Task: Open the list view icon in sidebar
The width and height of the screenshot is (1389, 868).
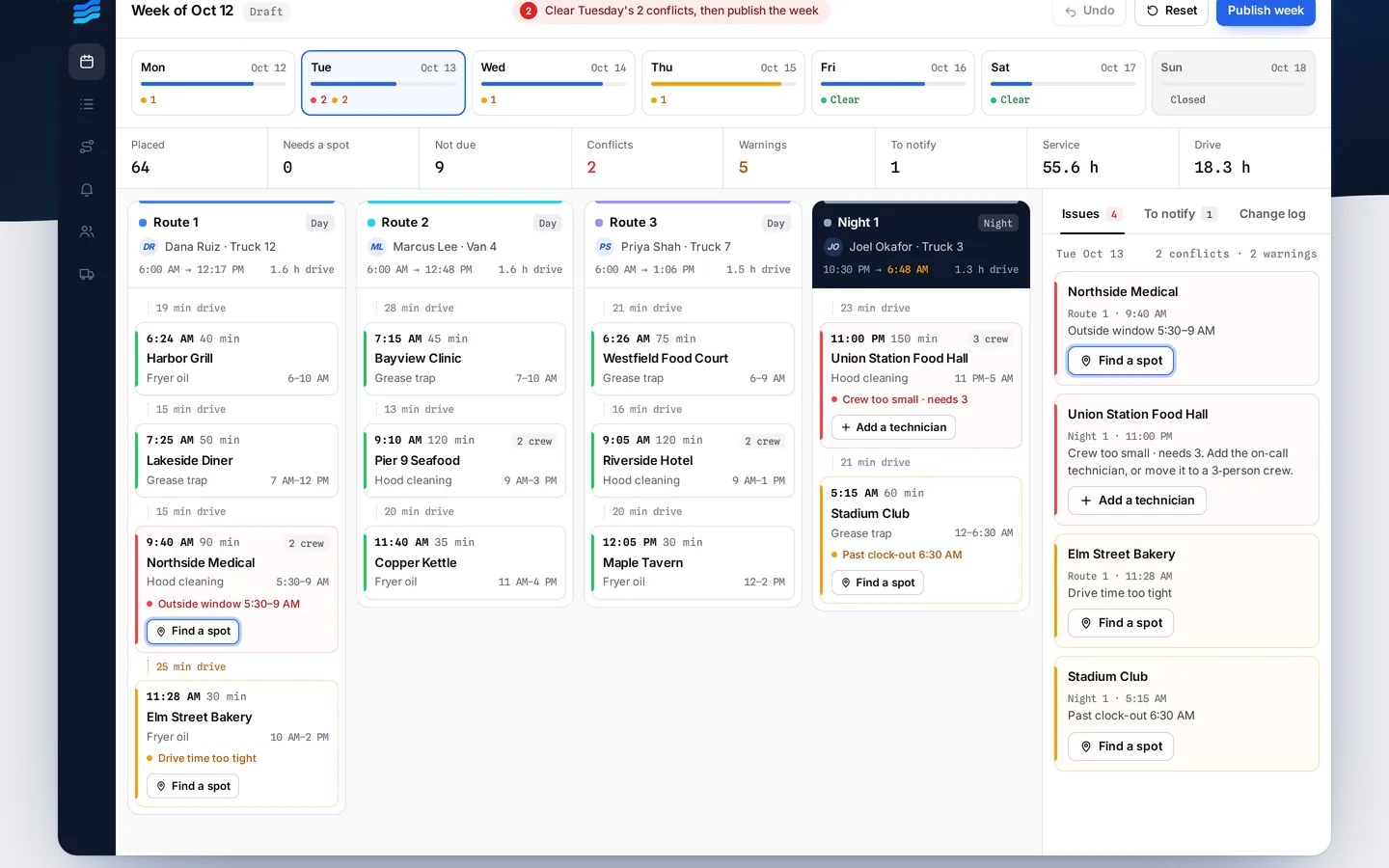Action: [87, 104]
